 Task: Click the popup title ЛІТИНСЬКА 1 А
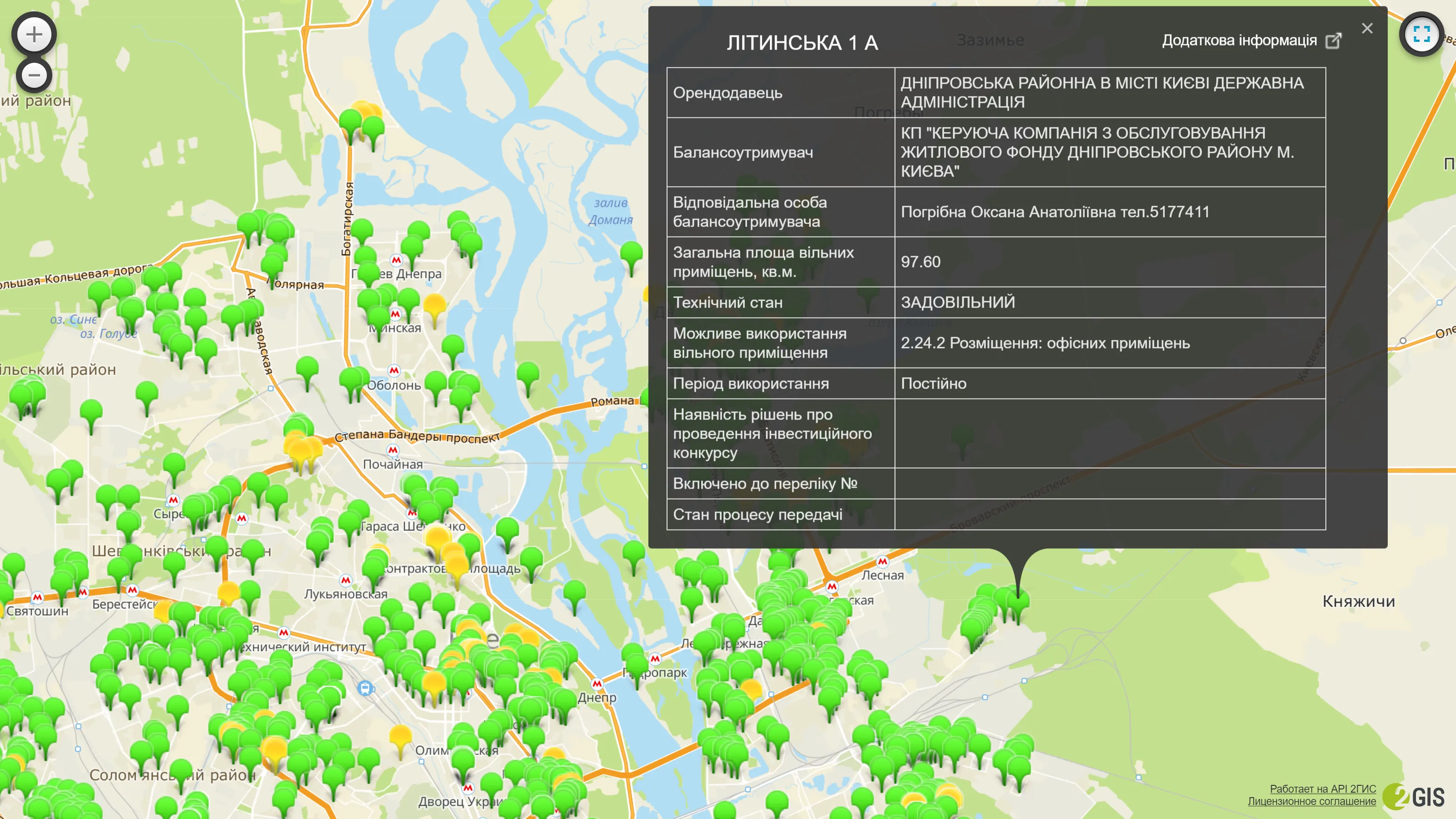coord(802,43)
